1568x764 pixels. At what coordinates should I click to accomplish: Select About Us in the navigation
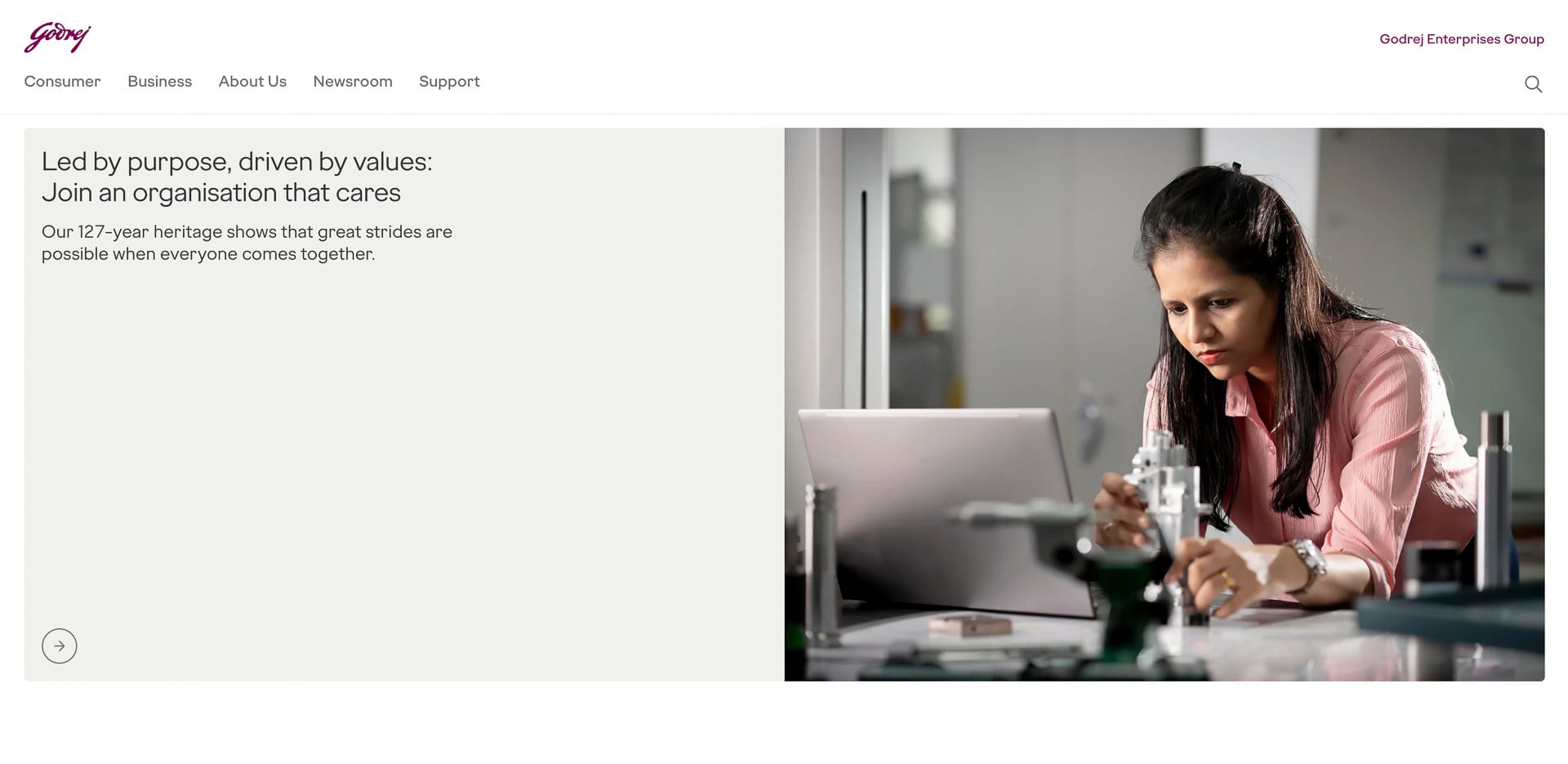coord(252,82)
